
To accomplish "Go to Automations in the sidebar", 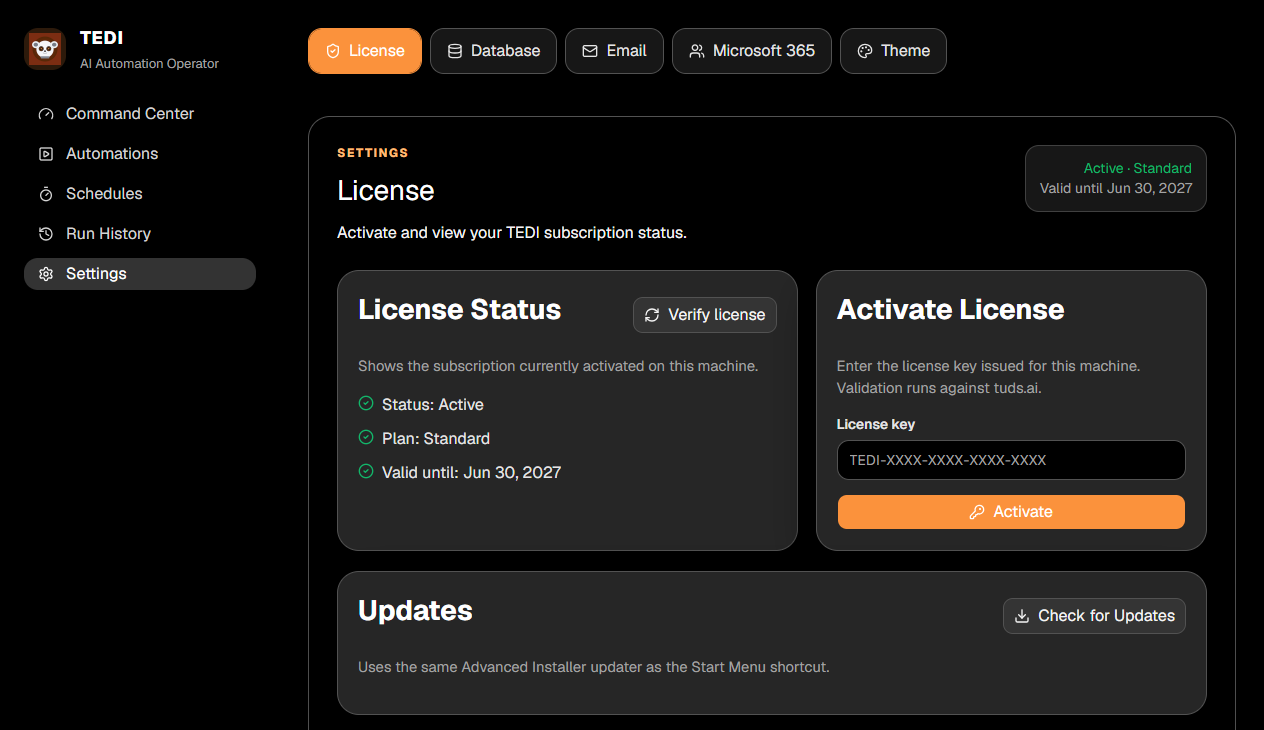I will (x=140, y=154).
